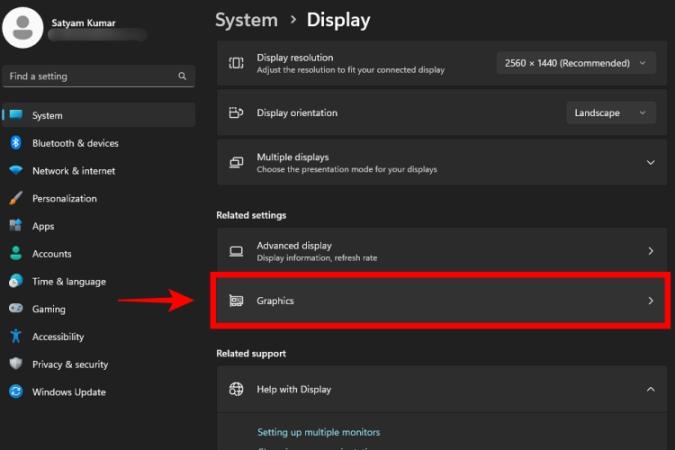Click the Bluetooth & devices icon
This screenshot has height=450, width=675.
pos(16,143)
